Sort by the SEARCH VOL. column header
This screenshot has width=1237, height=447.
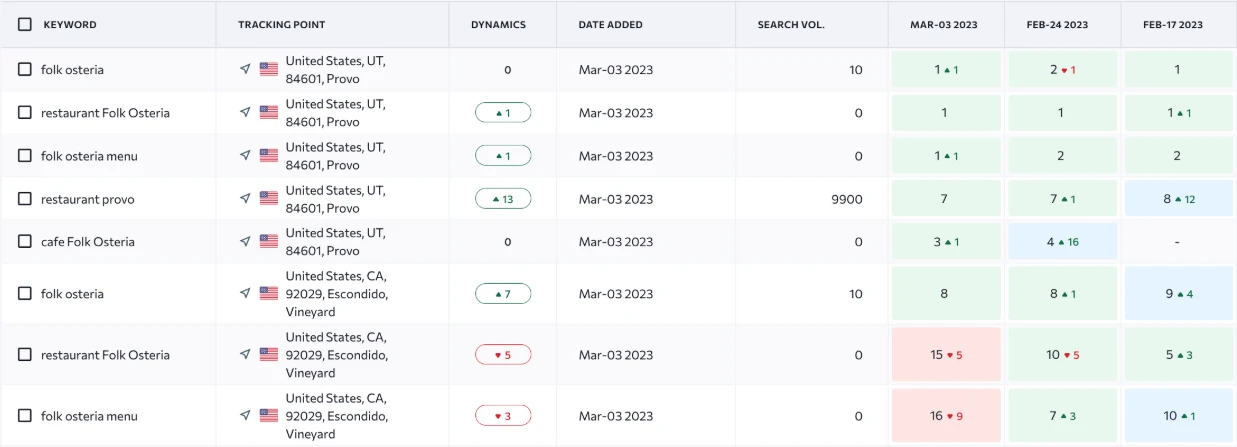point(791,25)
